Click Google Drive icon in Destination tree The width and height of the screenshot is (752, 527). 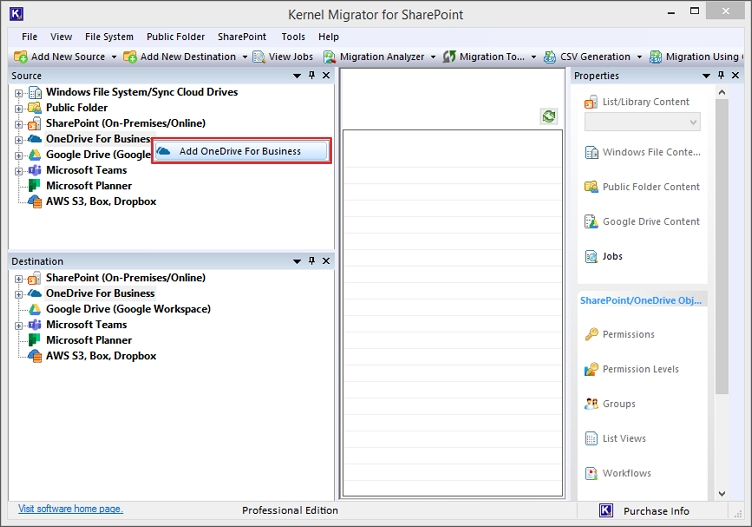pos(35,309)
